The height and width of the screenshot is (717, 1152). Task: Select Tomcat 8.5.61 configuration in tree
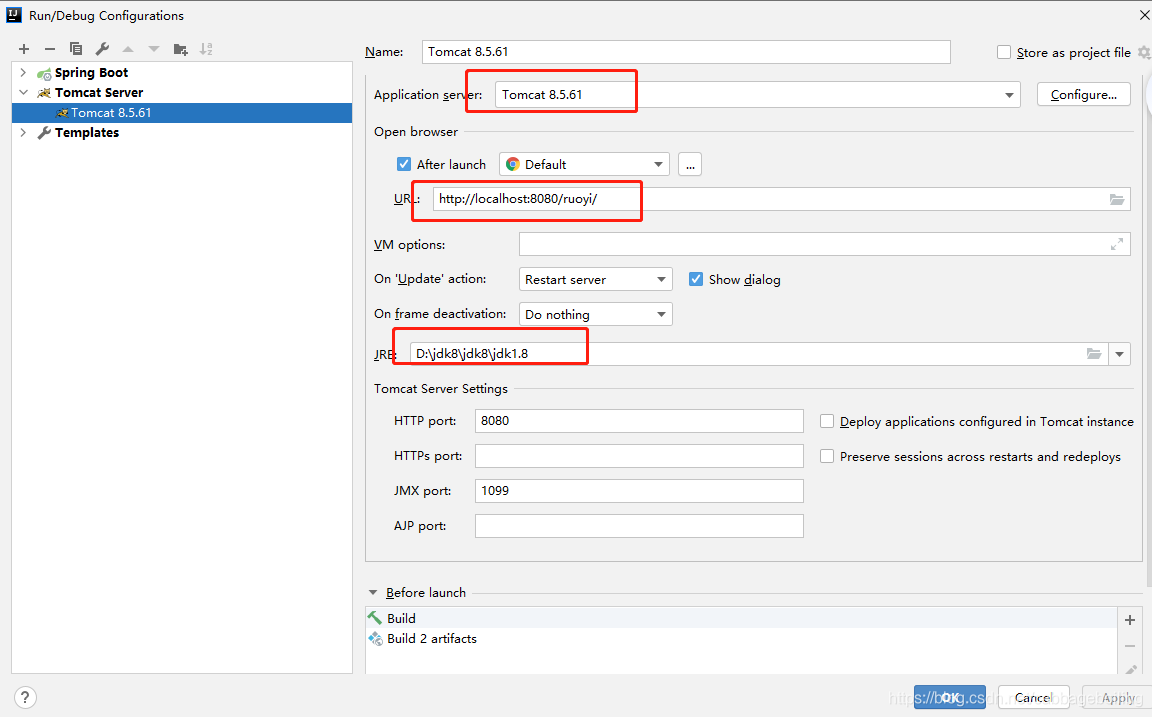click(x=181, y=112)
